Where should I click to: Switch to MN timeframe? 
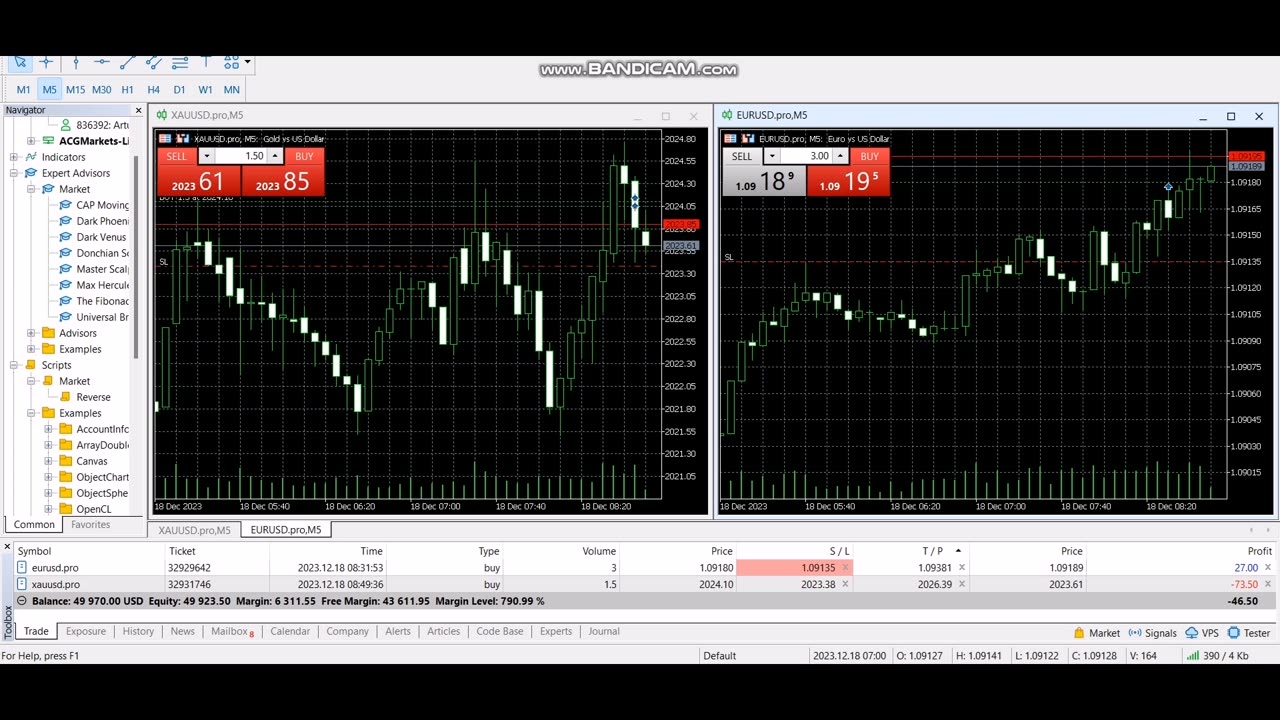click(x=231, y=90)
